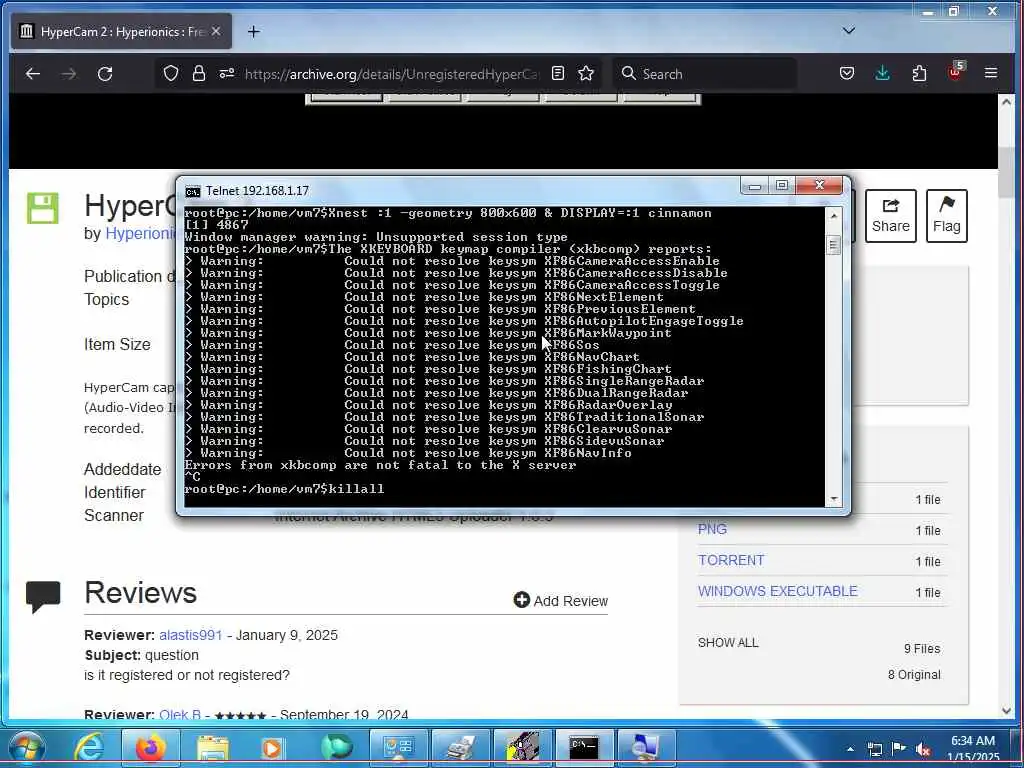Download the WINDOWS EXECUTABLE file
The image size is (1024, 768).
point(778,592)
